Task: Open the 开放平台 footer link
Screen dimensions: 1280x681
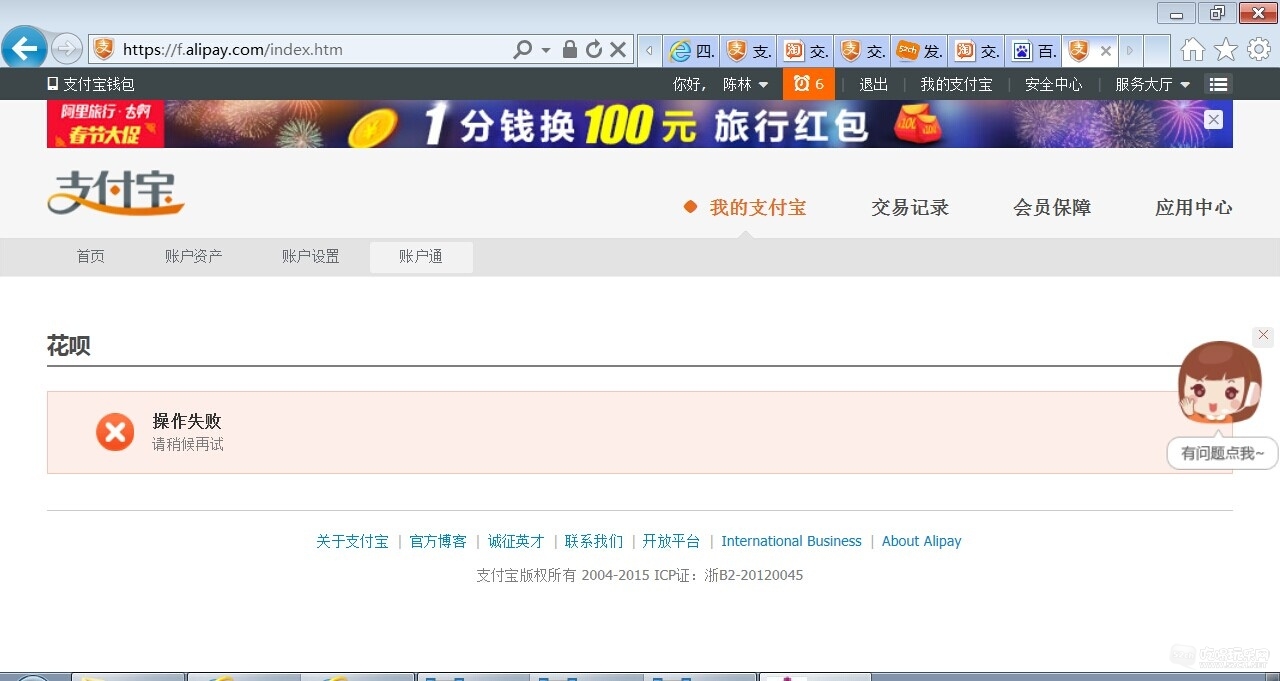Action: coord(672,541)
